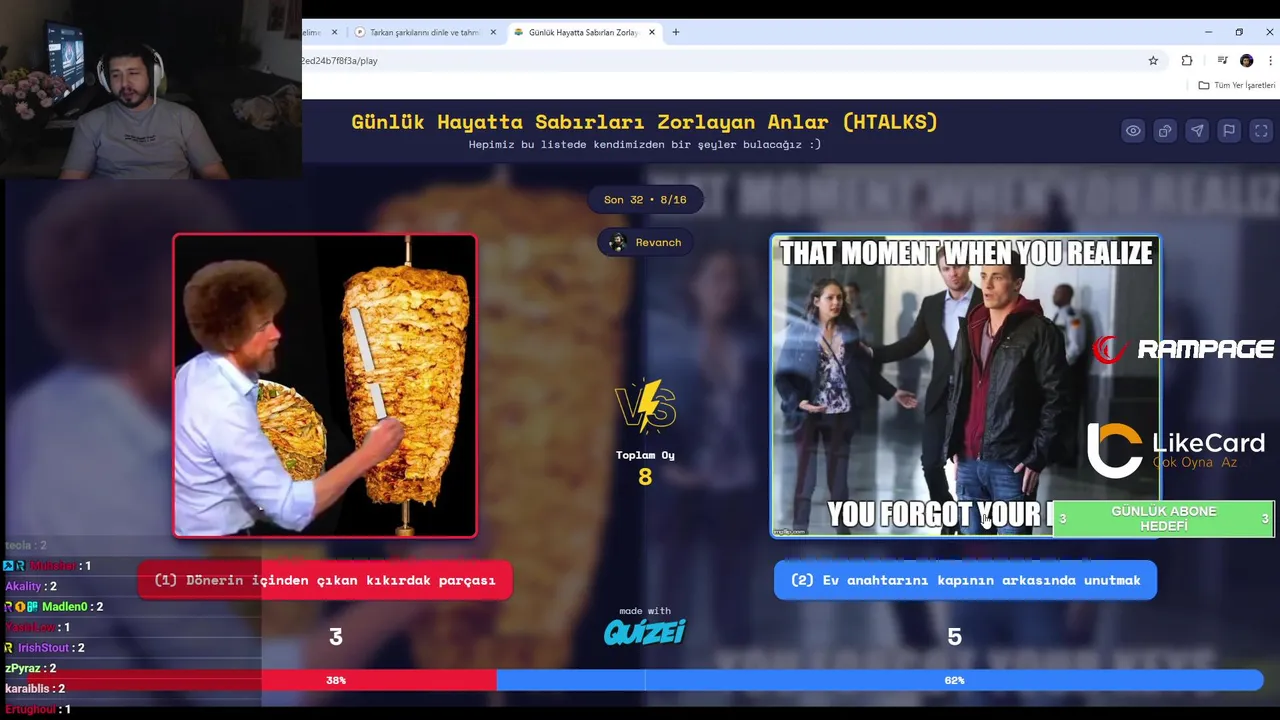This screenshot has height=720, width=1280.
Task: Open the Tüm Yer İşaretleri bookmarks folder
Action: point(1237,85)
